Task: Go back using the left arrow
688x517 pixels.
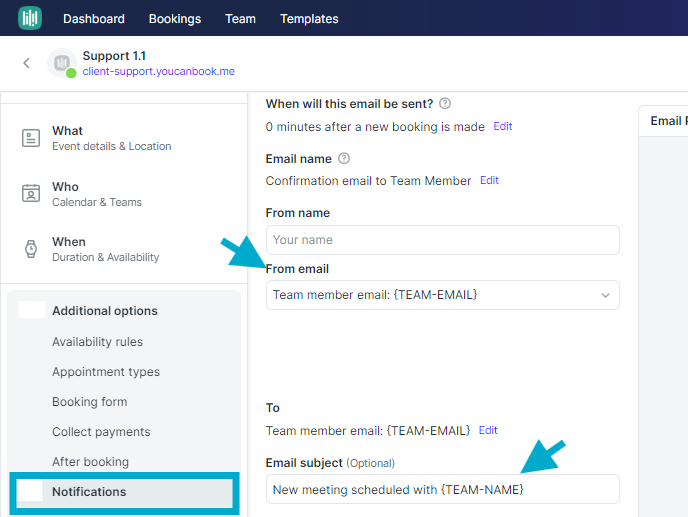Action: [x=26, y=63]
